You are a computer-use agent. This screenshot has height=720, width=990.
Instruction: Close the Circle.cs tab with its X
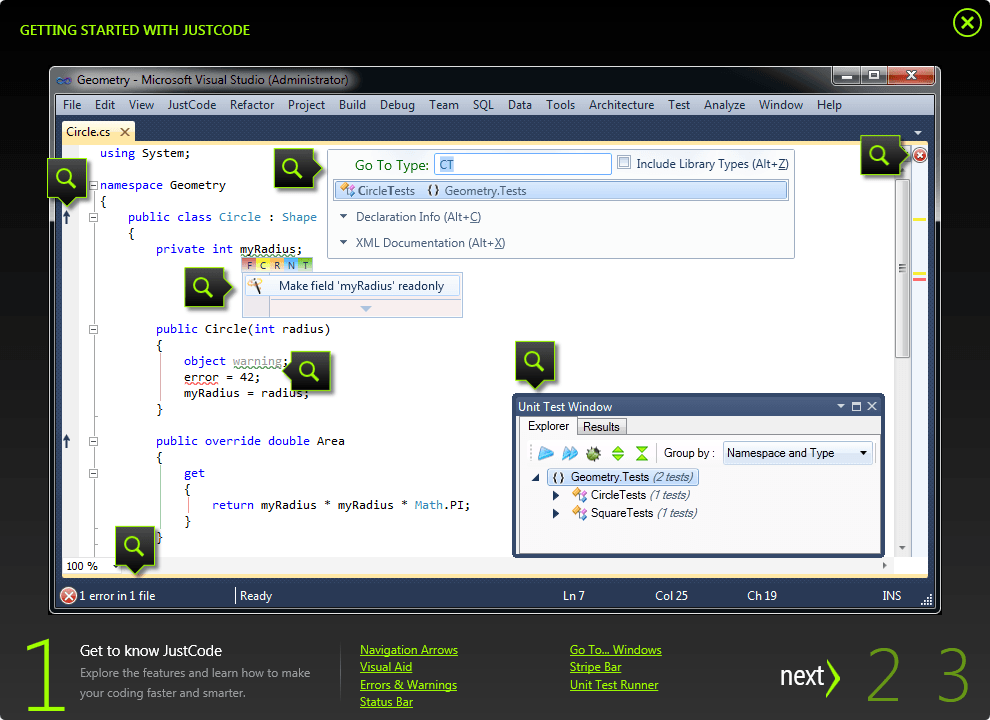(x=125, y=132)
